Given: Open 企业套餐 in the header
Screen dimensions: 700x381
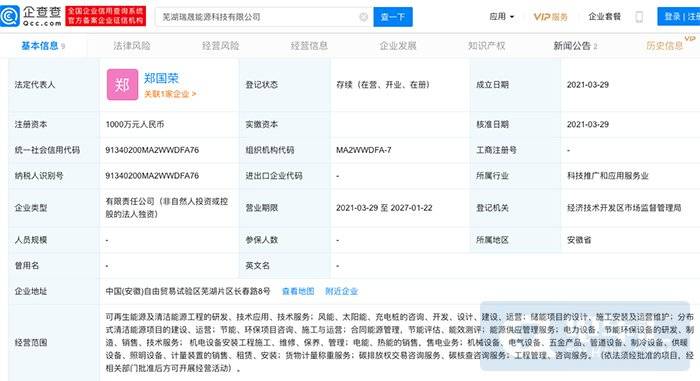Looking at the screenshot, I should [604, 17].
